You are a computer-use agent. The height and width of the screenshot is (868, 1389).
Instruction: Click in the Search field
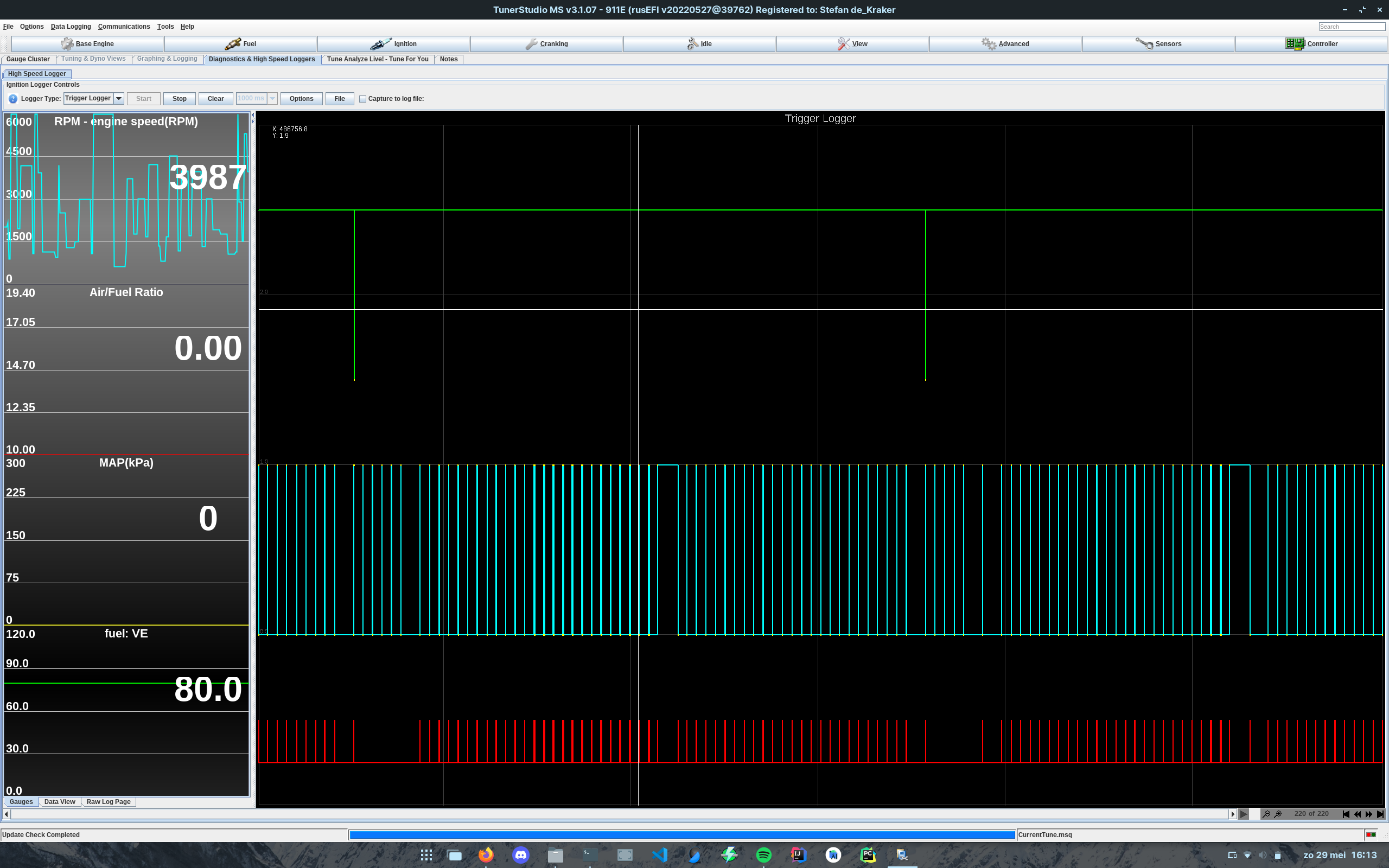click(1352, 27)
